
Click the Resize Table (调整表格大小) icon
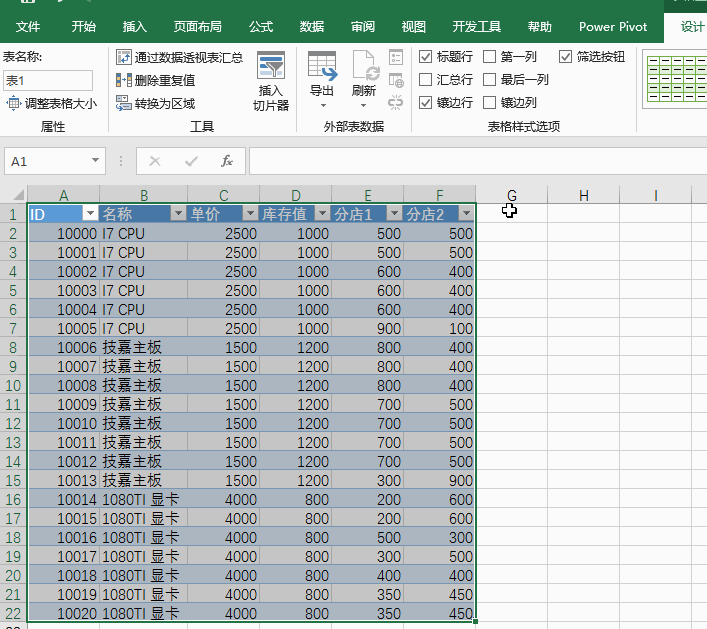click(14, 103)
